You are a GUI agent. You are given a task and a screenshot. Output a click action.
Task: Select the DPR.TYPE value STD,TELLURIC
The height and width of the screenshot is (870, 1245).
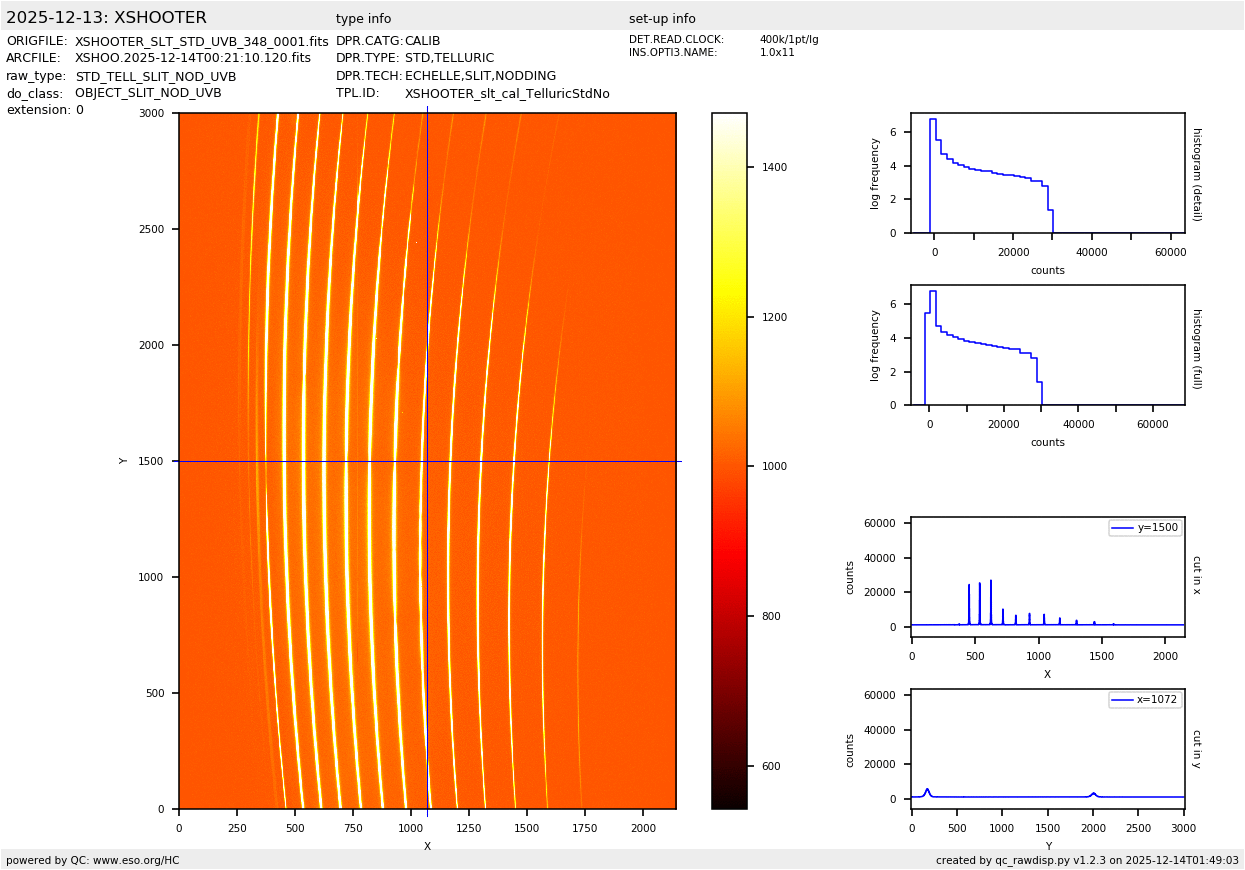tap(449, 59)
